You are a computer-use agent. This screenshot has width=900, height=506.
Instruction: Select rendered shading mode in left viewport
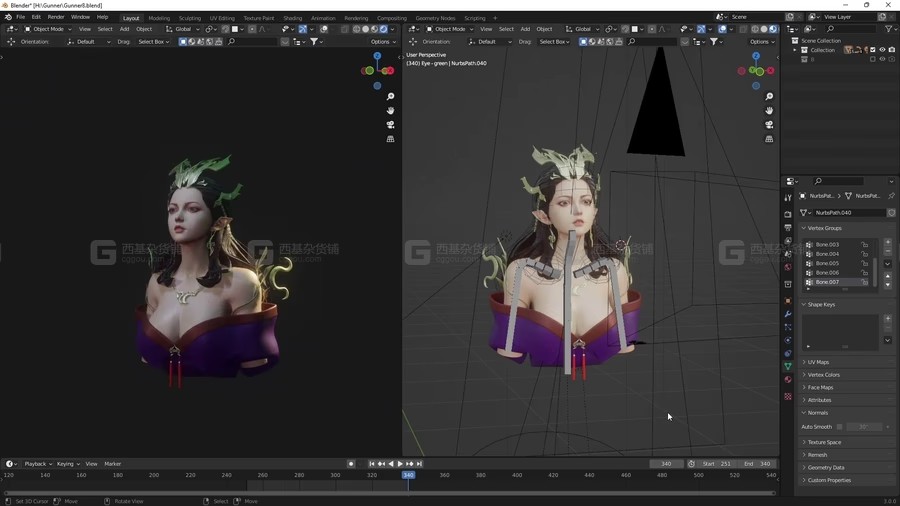coord(383,29)
